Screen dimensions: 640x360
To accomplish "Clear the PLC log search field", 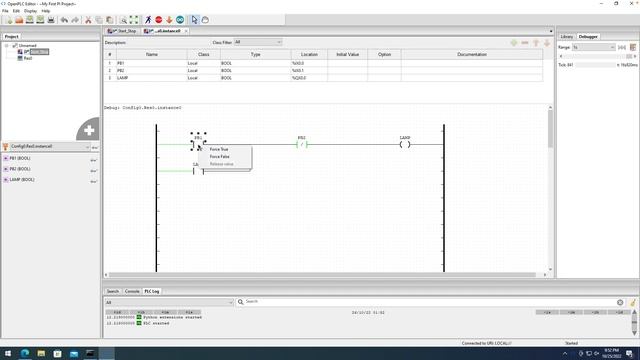I will (620, 302).
